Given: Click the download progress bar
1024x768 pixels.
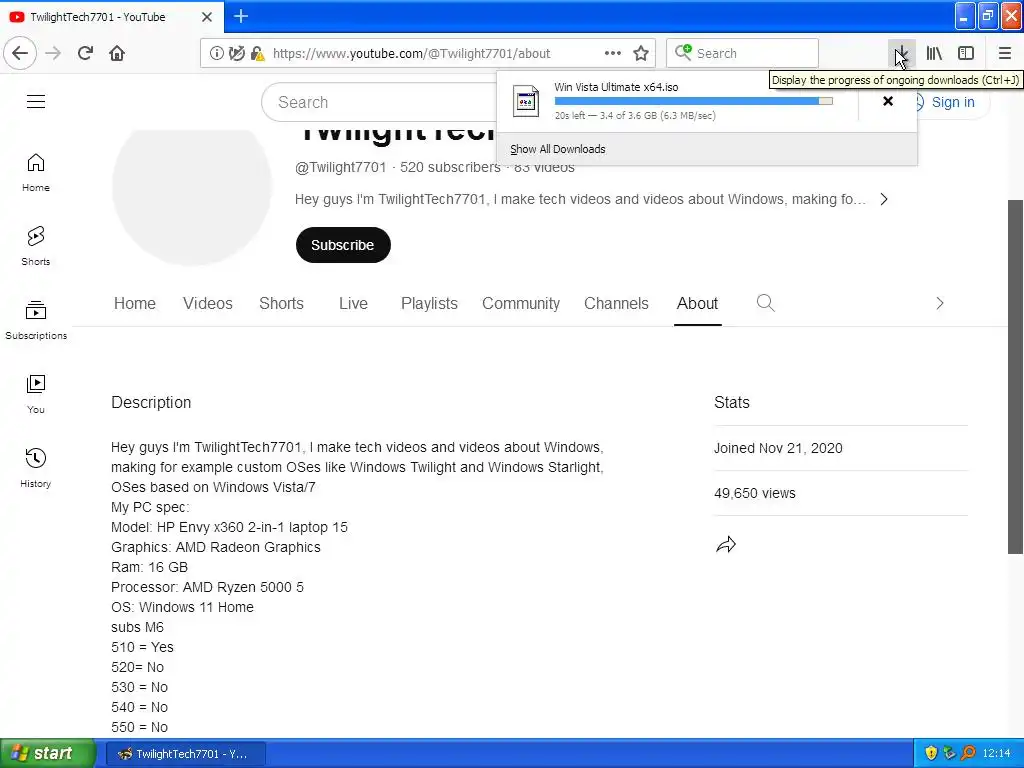Looking at the screenshot, I should pos(694,101).
